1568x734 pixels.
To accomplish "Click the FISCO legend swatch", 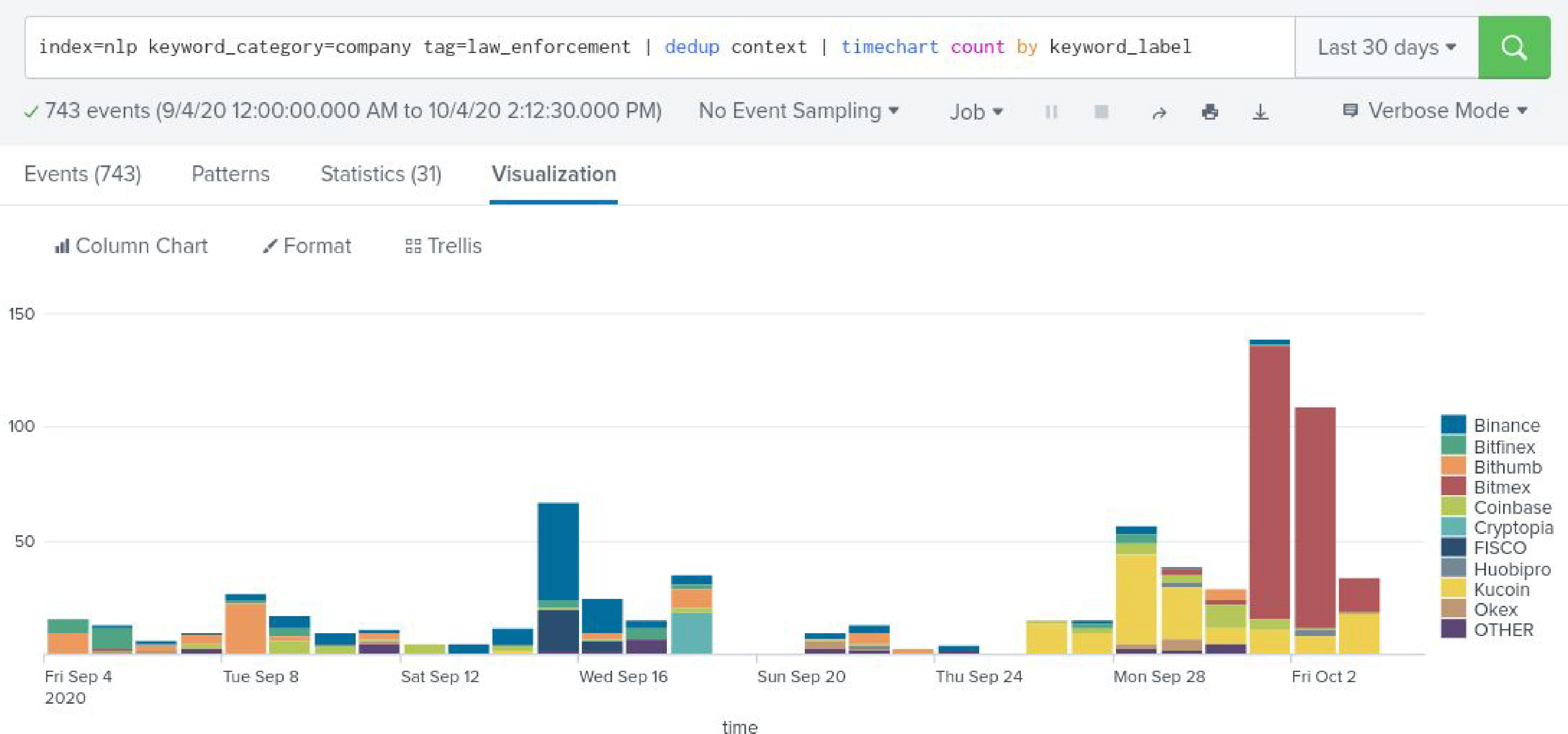I will tap(1453, 547).
